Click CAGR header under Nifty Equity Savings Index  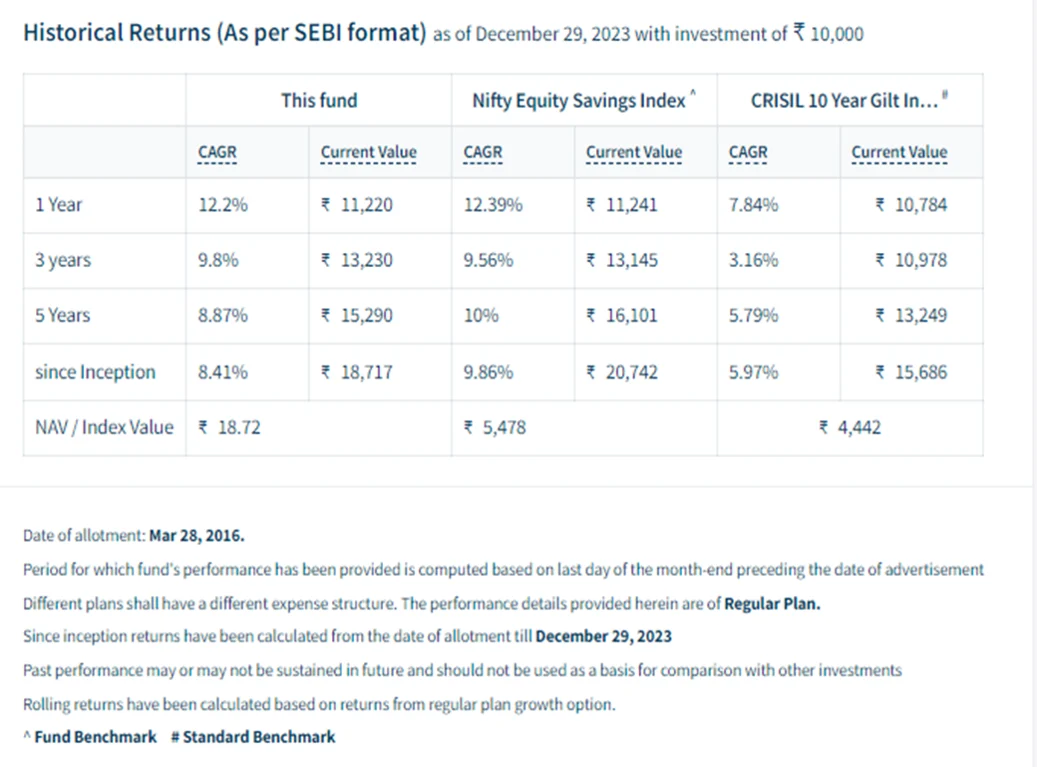pyautogui.click(x=483, y=152)
